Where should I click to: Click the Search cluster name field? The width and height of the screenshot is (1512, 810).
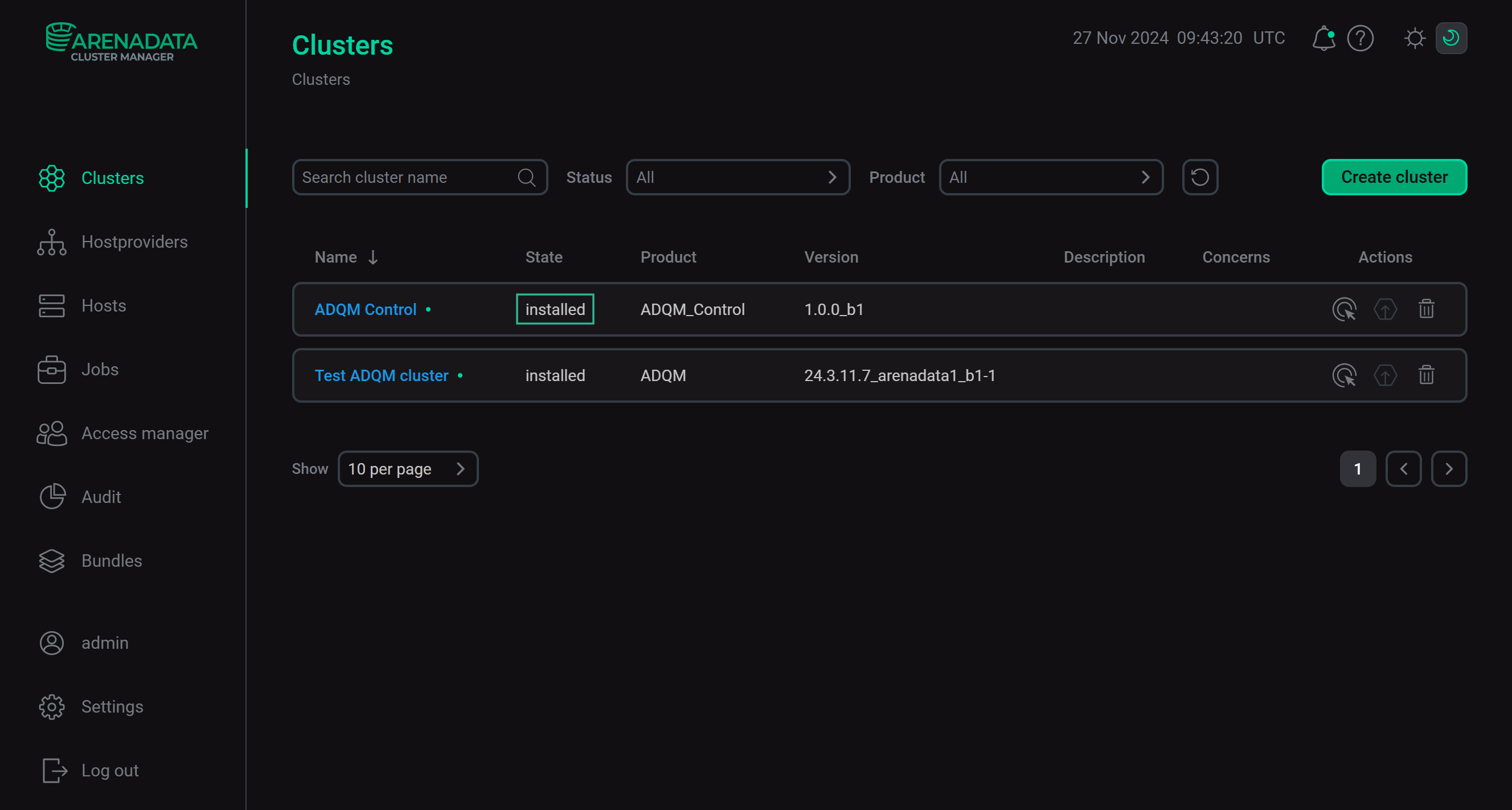[405, 177]
